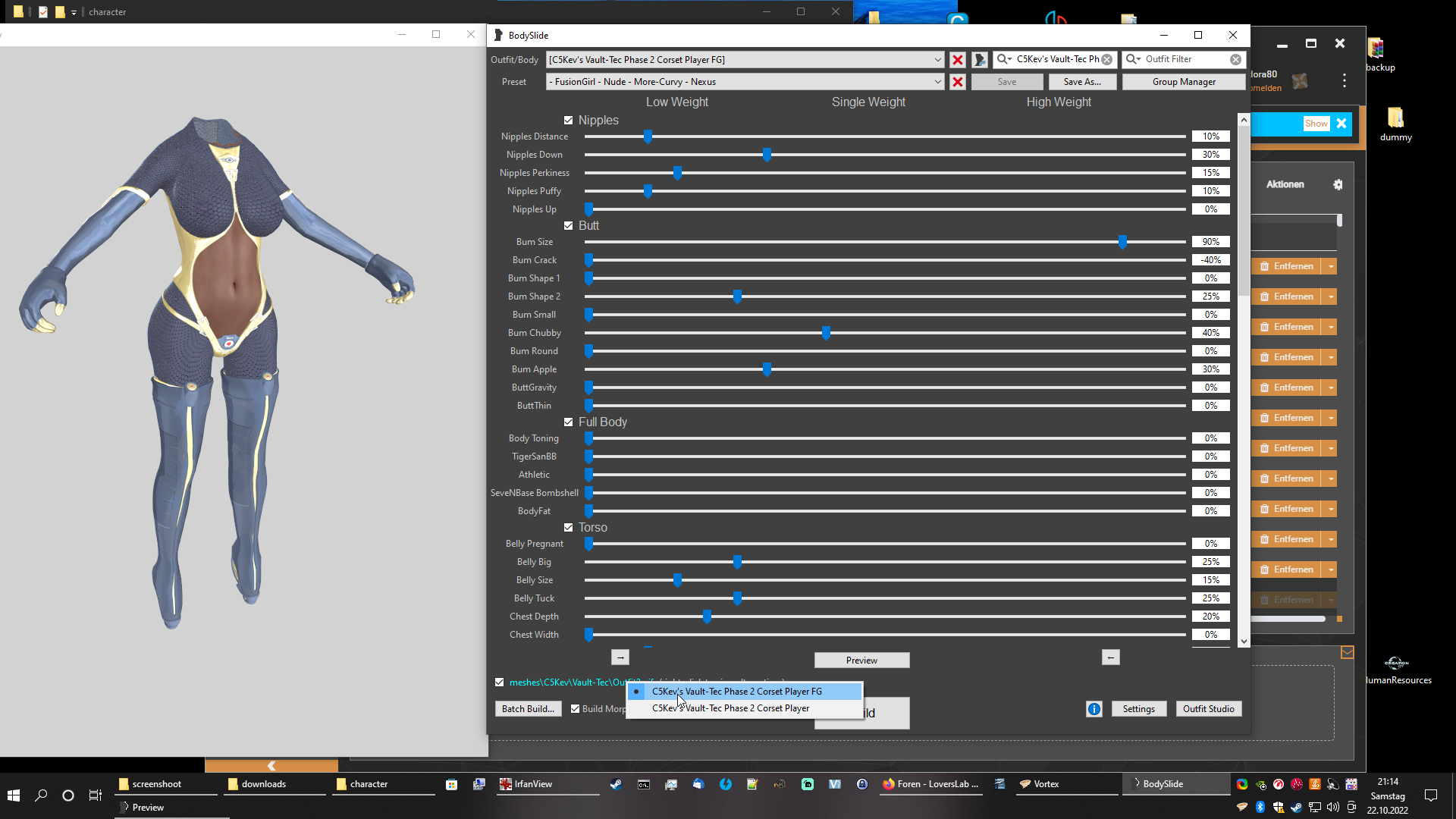Click the Bum Size slider handle
The image size is (1456, 819).
[x=1122, y=242]
